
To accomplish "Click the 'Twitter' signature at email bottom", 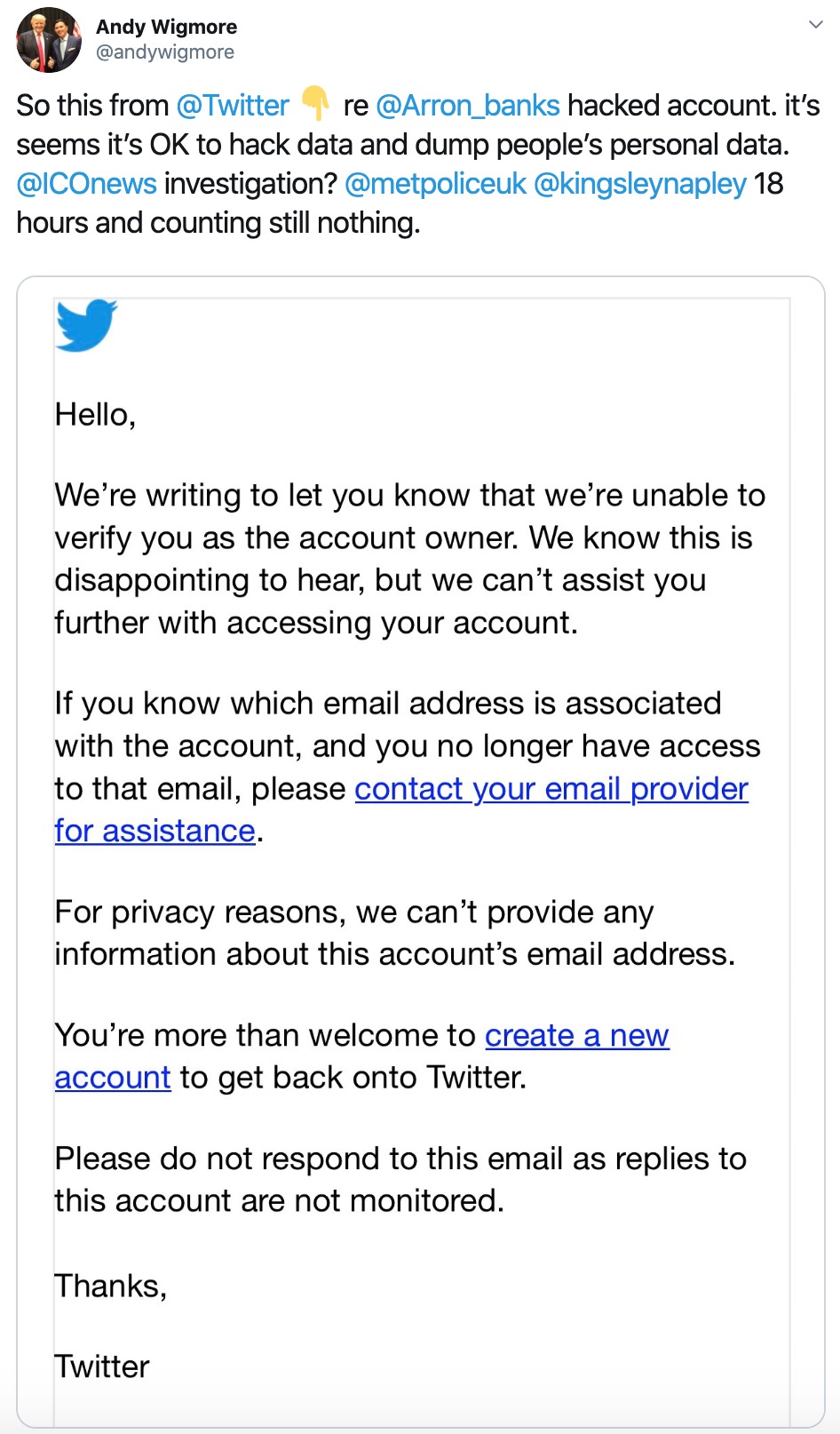I will pyautogui.click(x=102, y=1366).
